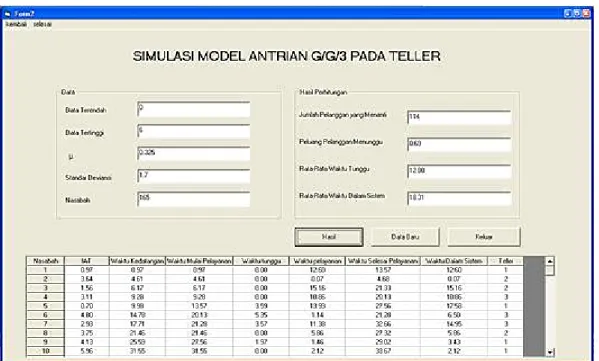Click IAT cell 4.80 in row 6
599x361 pixels.
coord(87,315)
